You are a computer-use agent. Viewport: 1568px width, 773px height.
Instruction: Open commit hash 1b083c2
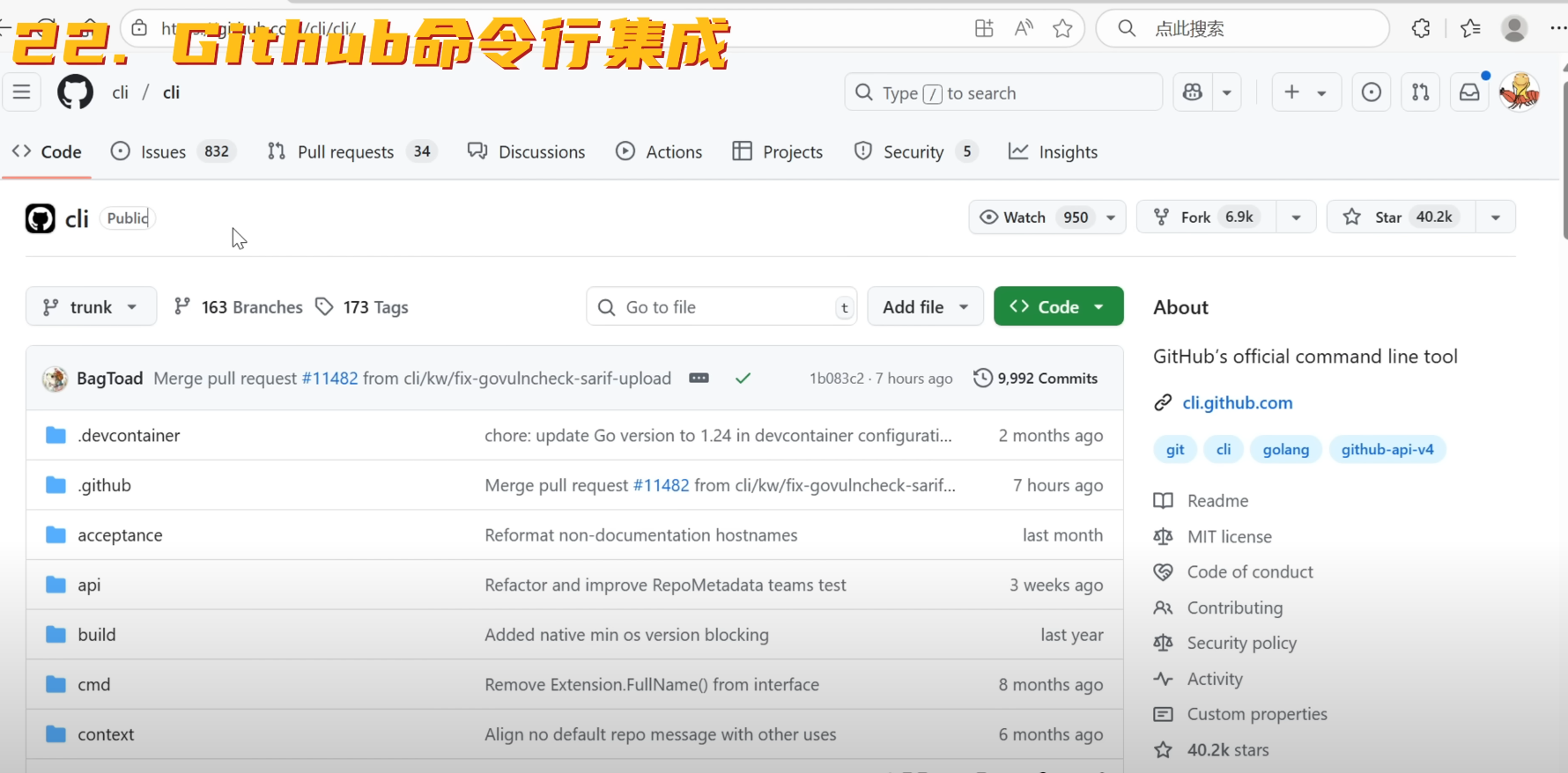(837, 379)
